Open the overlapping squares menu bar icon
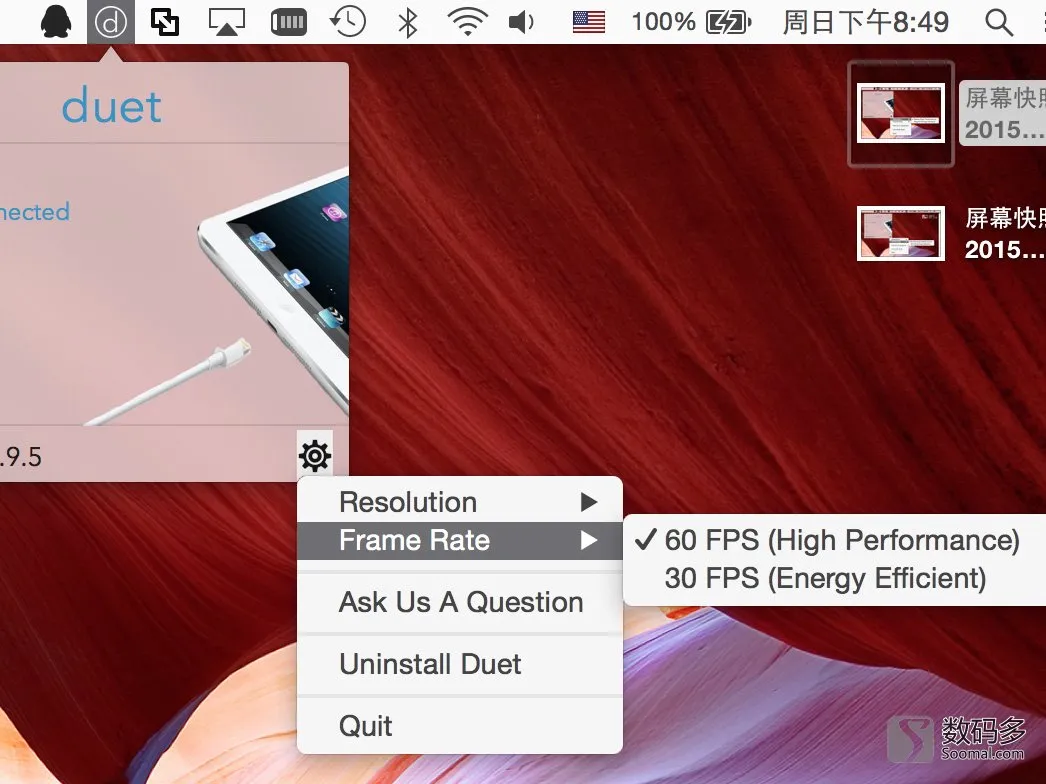 [165, 22]
